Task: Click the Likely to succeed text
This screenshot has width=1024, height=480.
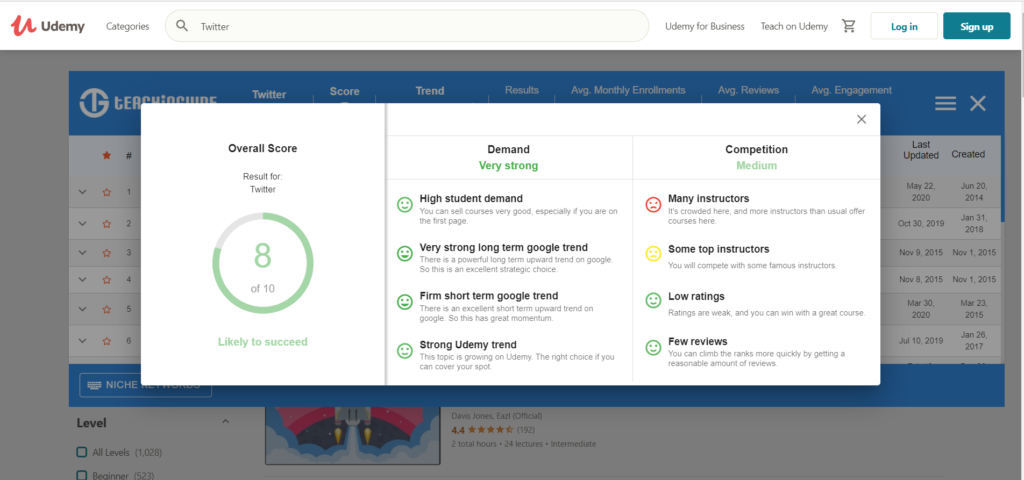Action: [x=263, y=342]
